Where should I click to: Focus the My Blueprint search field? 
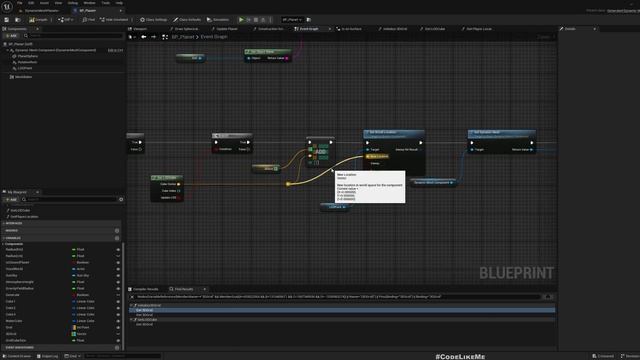(69, 200)
